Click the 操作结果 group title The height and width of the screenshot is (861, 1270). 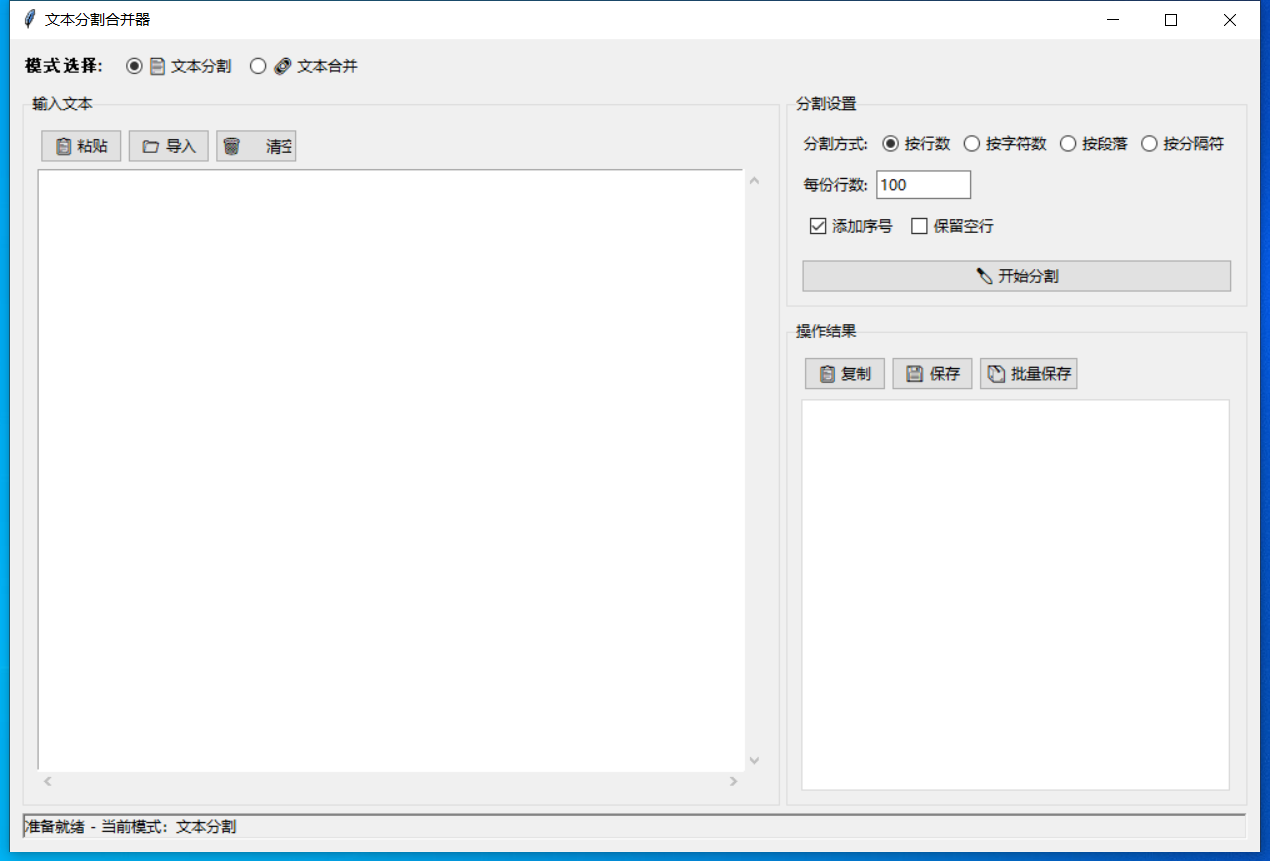click(x=826, y=332)
